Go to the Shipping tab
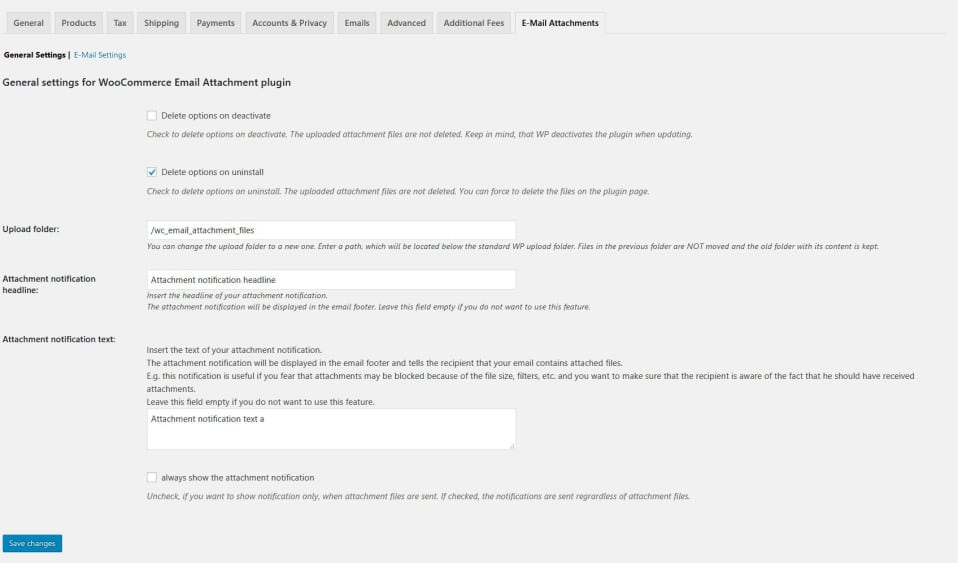 [161, 23]
